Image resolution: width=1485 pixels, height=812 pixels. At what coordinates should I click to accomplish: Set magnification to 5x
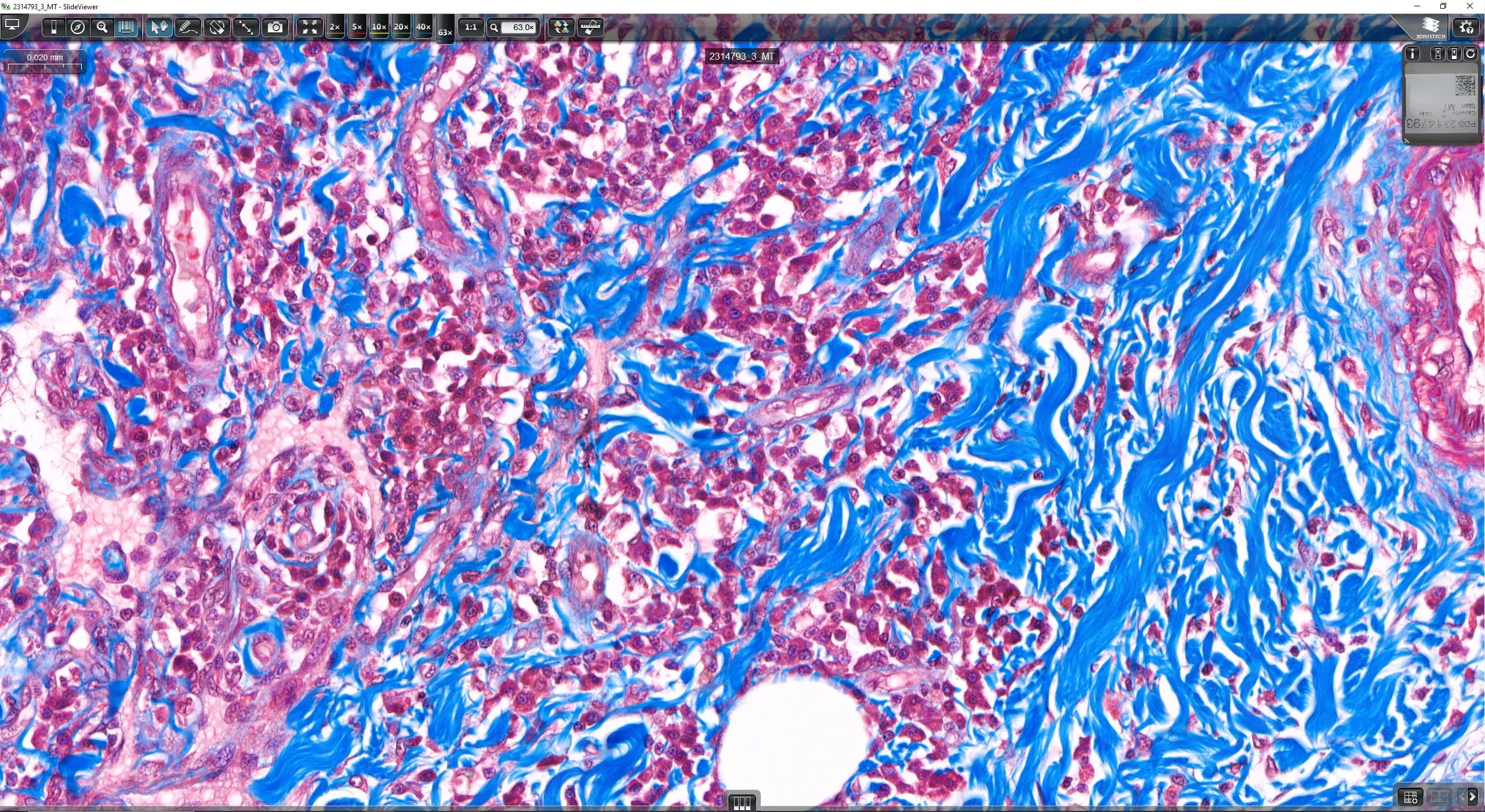click(357, 27)
